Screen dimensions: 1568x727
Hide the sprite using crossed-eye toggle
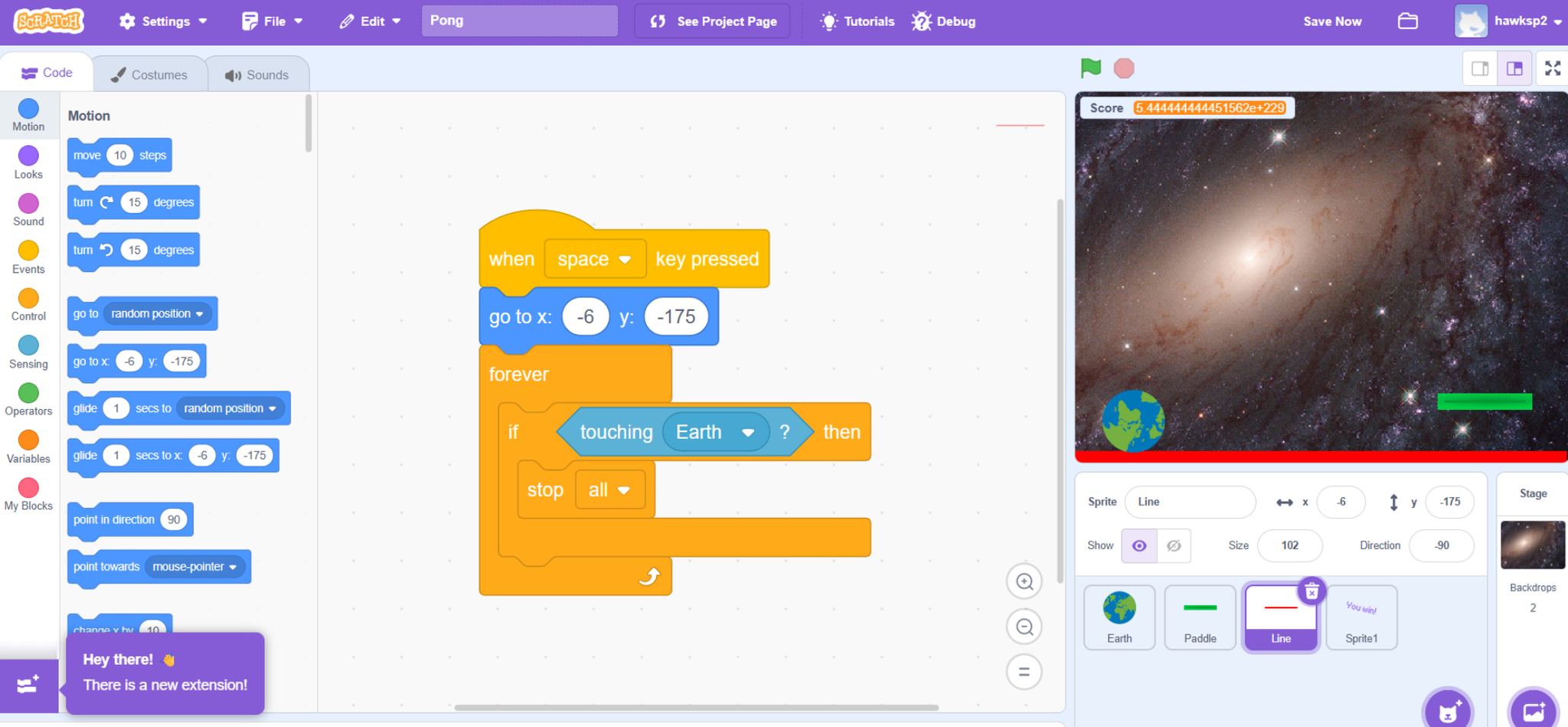[1173, 545]
